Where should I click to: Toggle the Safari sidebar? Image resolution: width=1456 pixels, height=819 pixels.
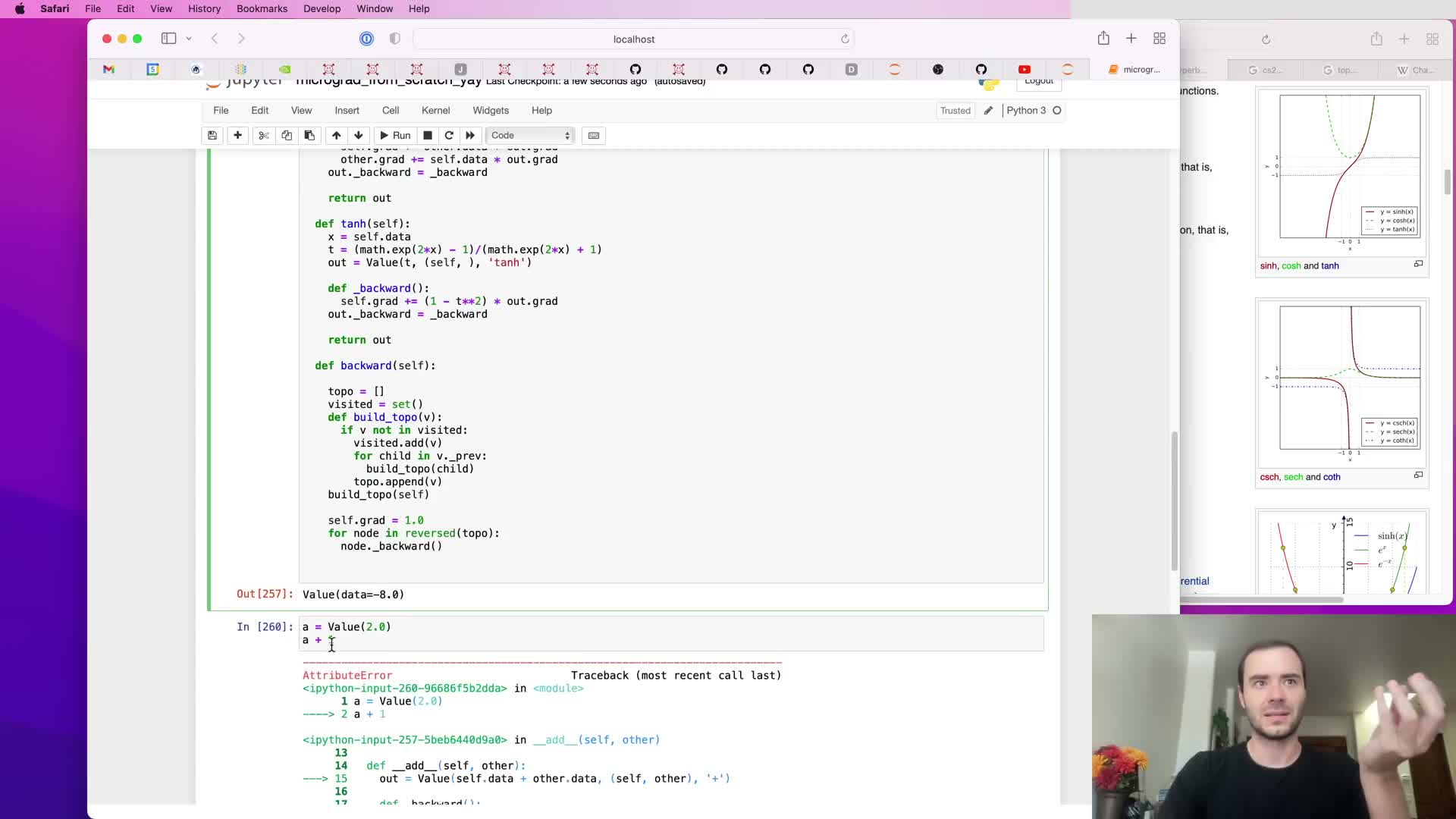pyautogui.click(x=168, y=39)
